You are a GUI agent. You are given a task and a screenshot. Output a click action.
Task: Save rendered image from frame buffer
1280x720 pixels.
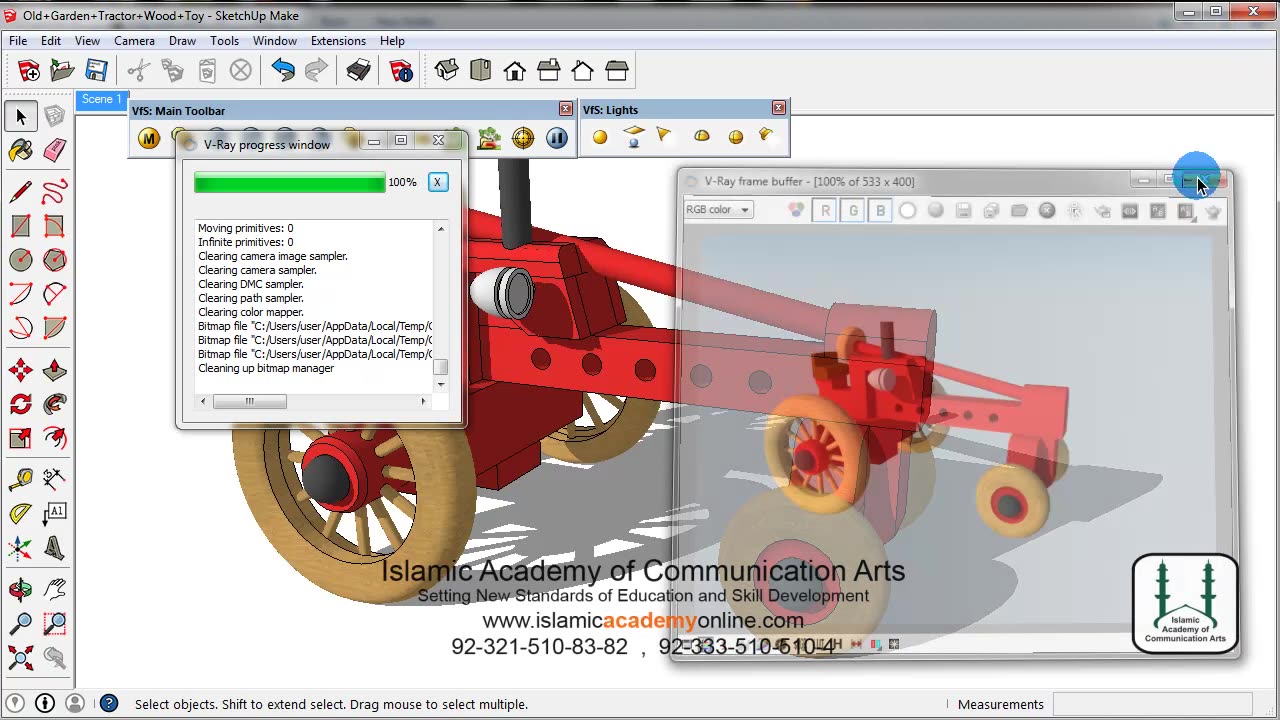click(963, 210)
